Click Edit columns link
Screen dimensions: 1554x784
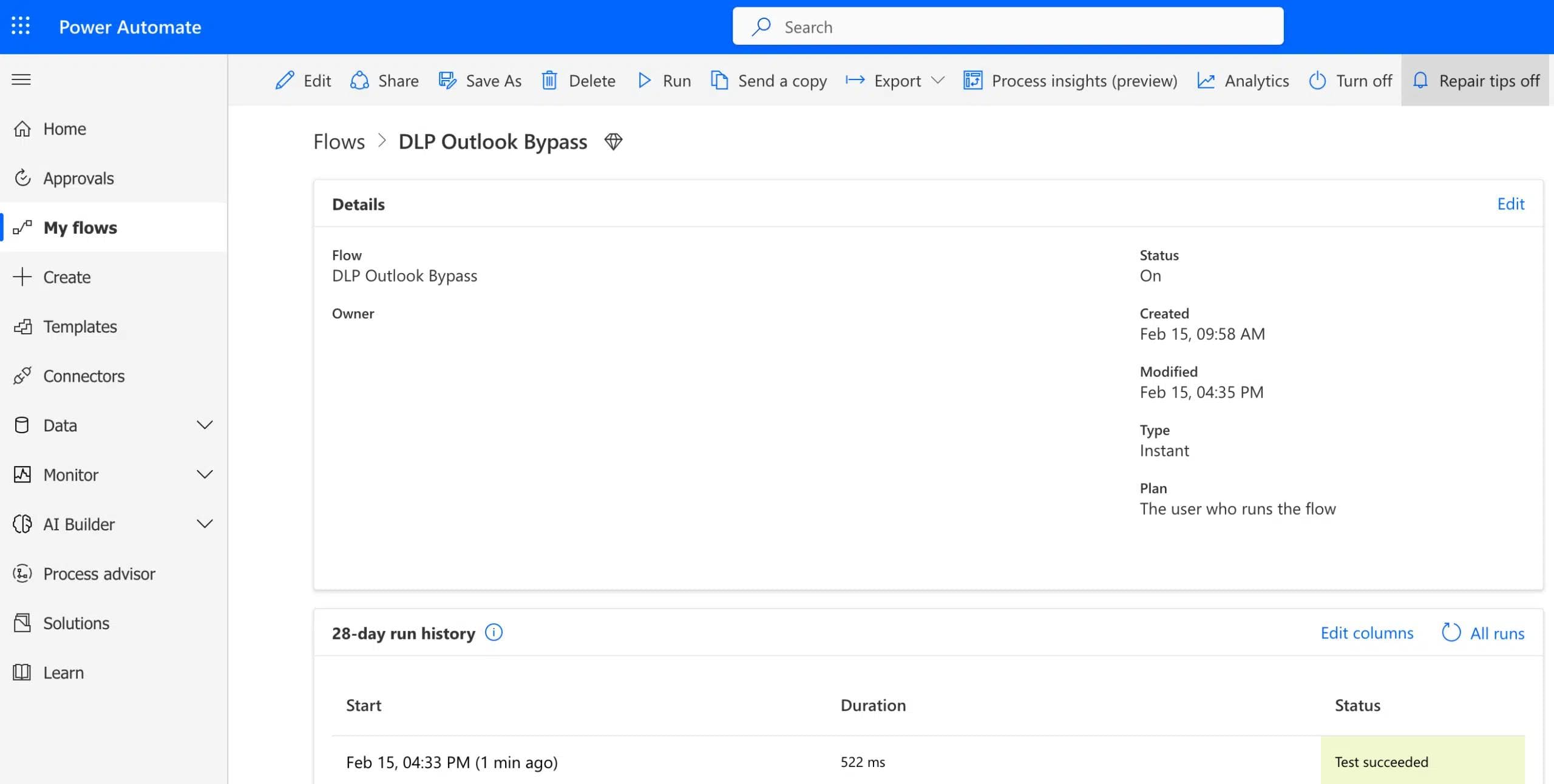tap(1366, 633)
